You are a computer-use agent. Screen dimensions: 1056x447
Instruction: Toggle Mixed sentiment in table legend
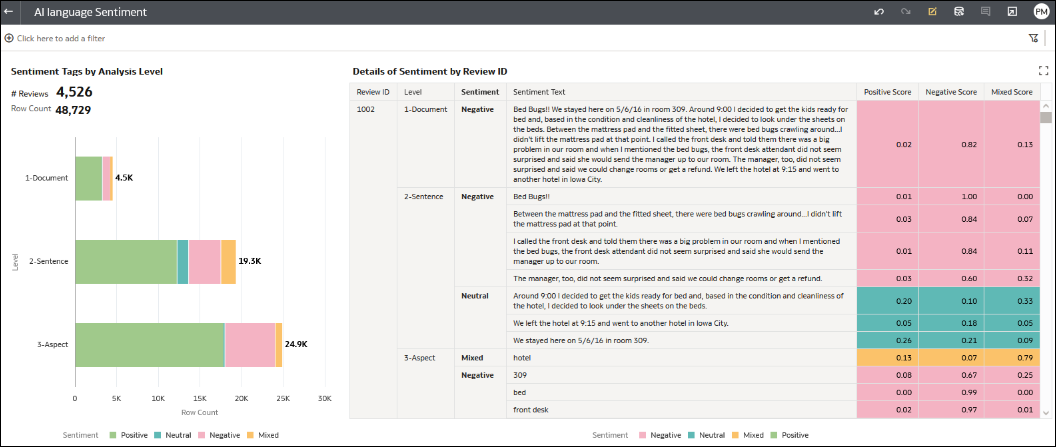point(748,435)
